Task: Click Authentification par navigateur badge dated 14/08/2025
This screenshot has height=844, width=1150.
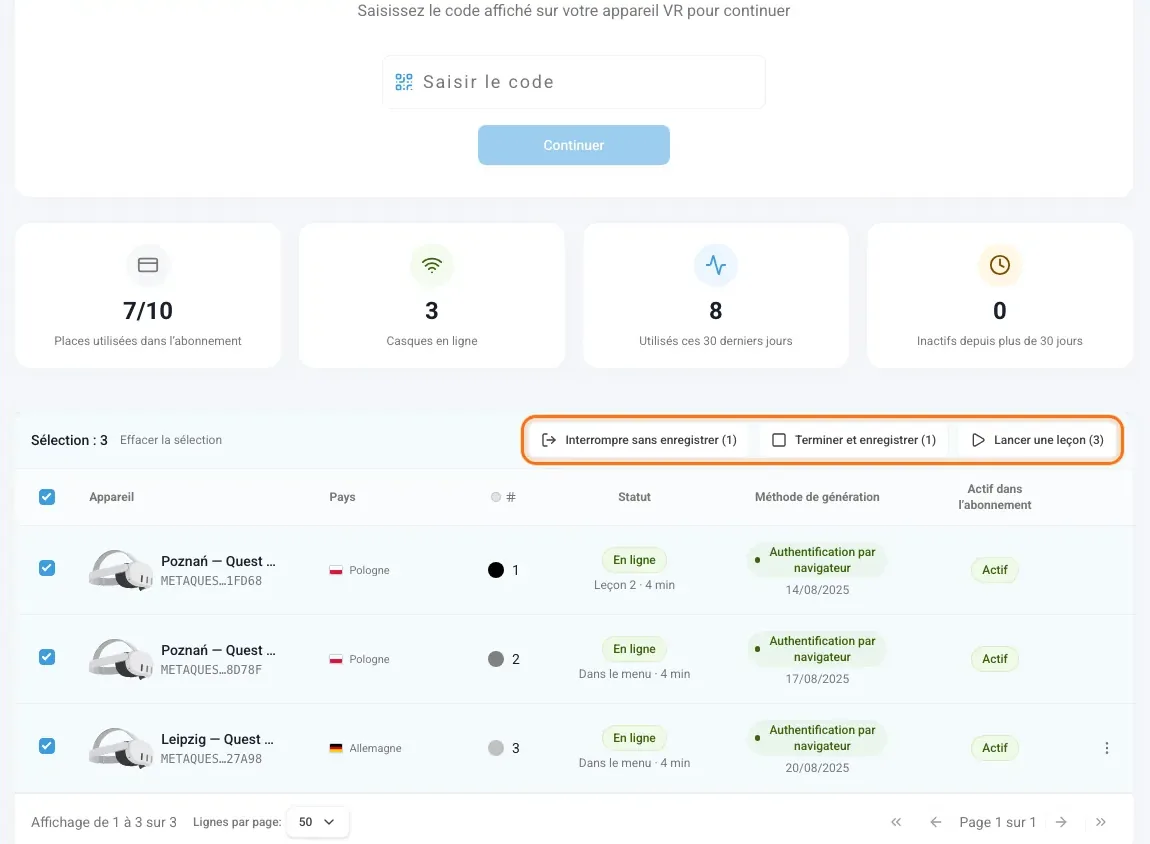Action: [817, 560]
